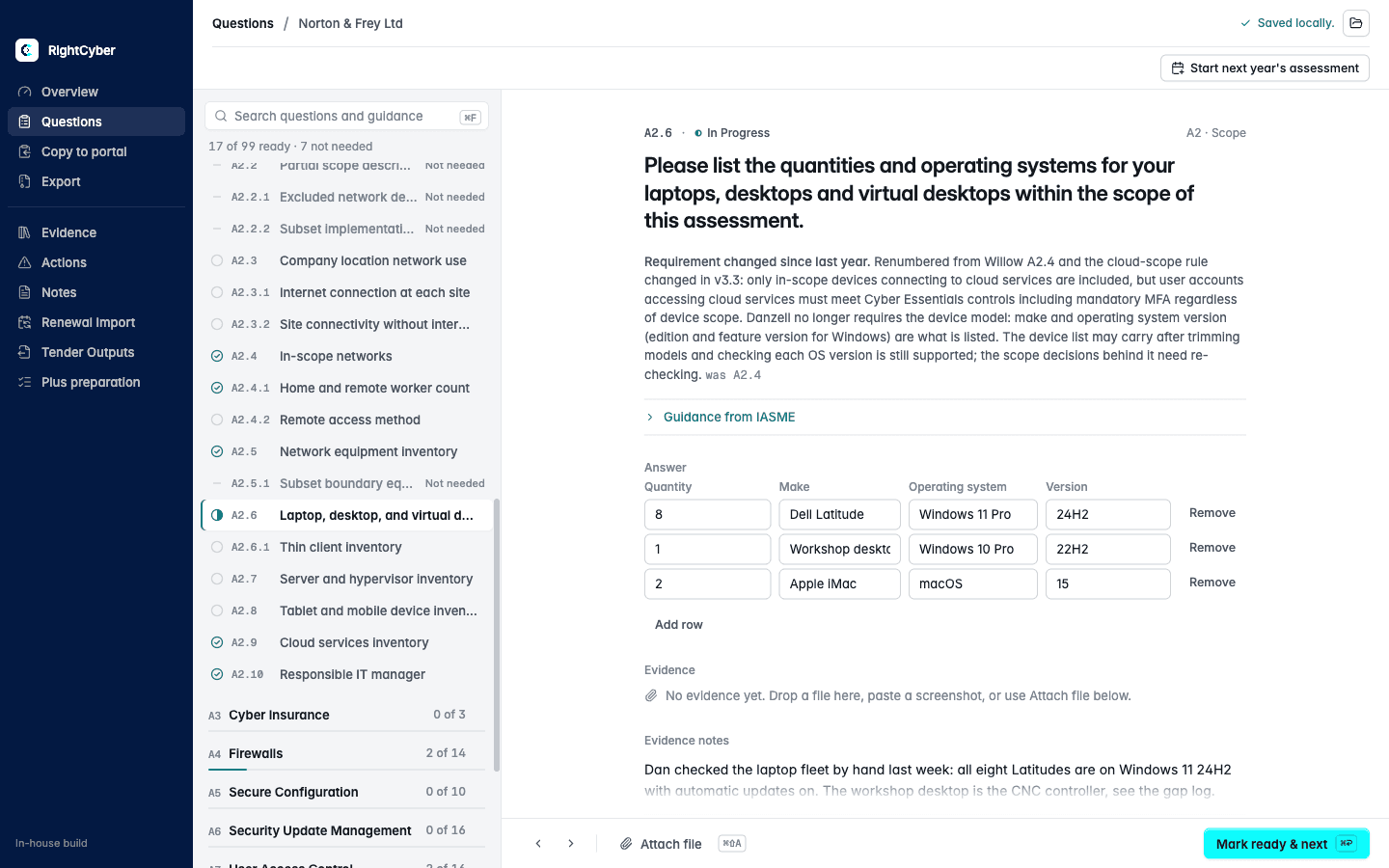Toggle status circle for A2.6.1 Thin client inventory
Image resolution: width=1389 pixels, height=868 pixels.
point(217,547)
